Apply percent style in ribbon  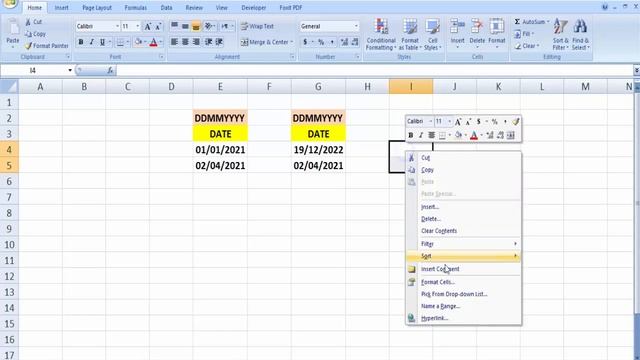[321, 42]
